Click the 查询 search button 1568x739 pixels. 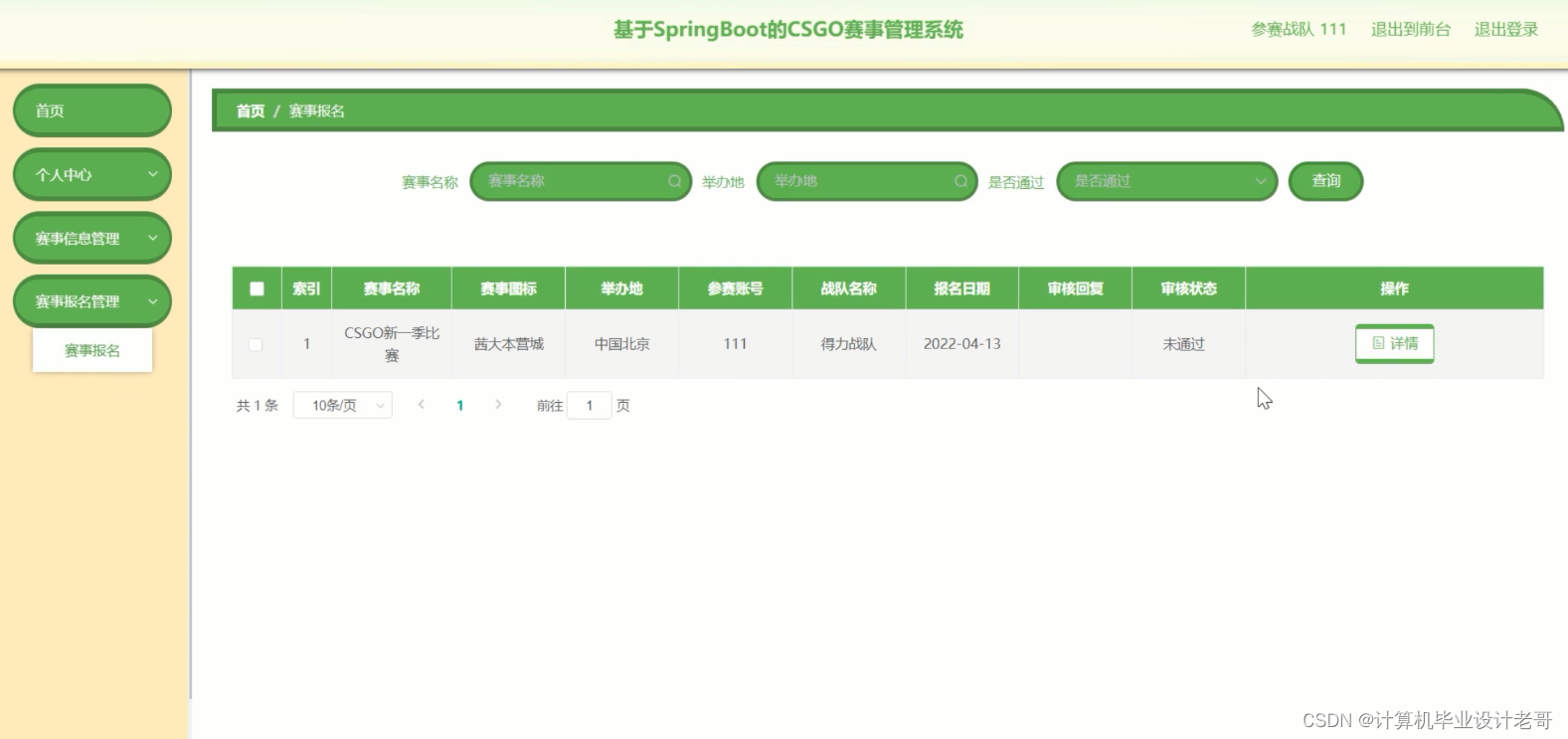(1325, 181)
